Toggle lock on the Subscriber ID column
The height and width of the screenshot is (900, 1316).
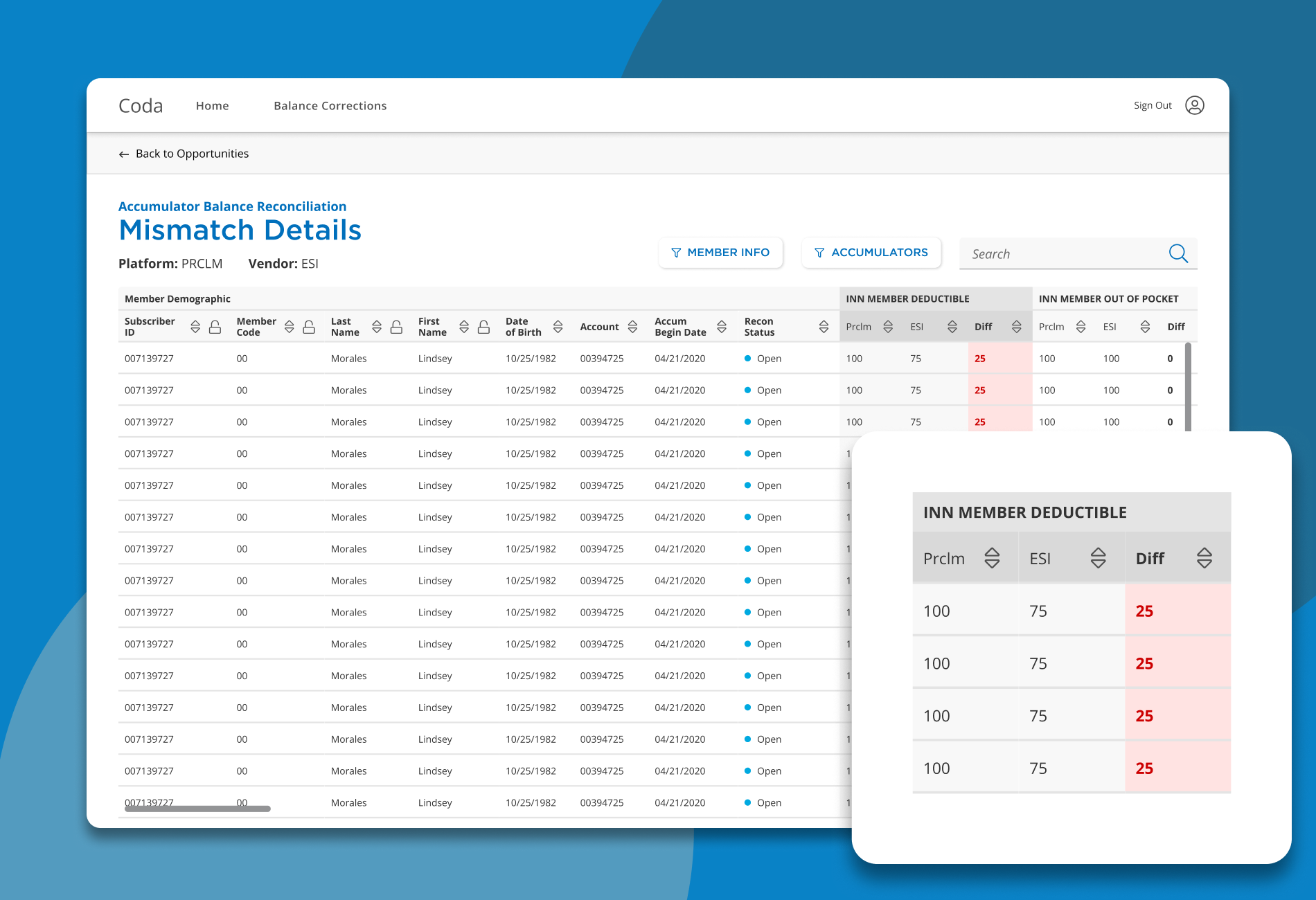point(215,327)
